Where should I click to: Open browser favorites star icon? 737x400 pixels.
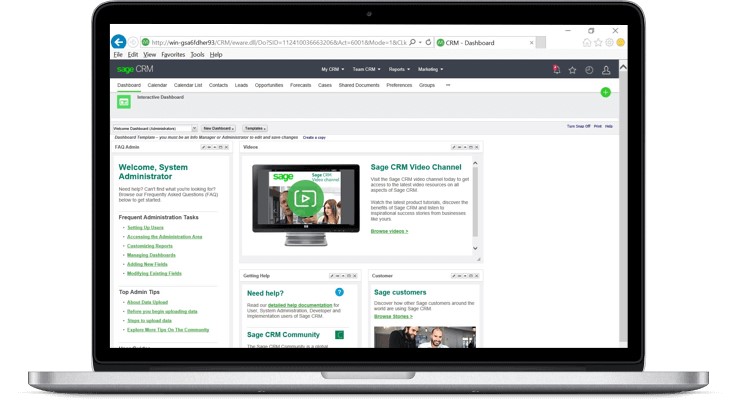(x=598, y=43)
